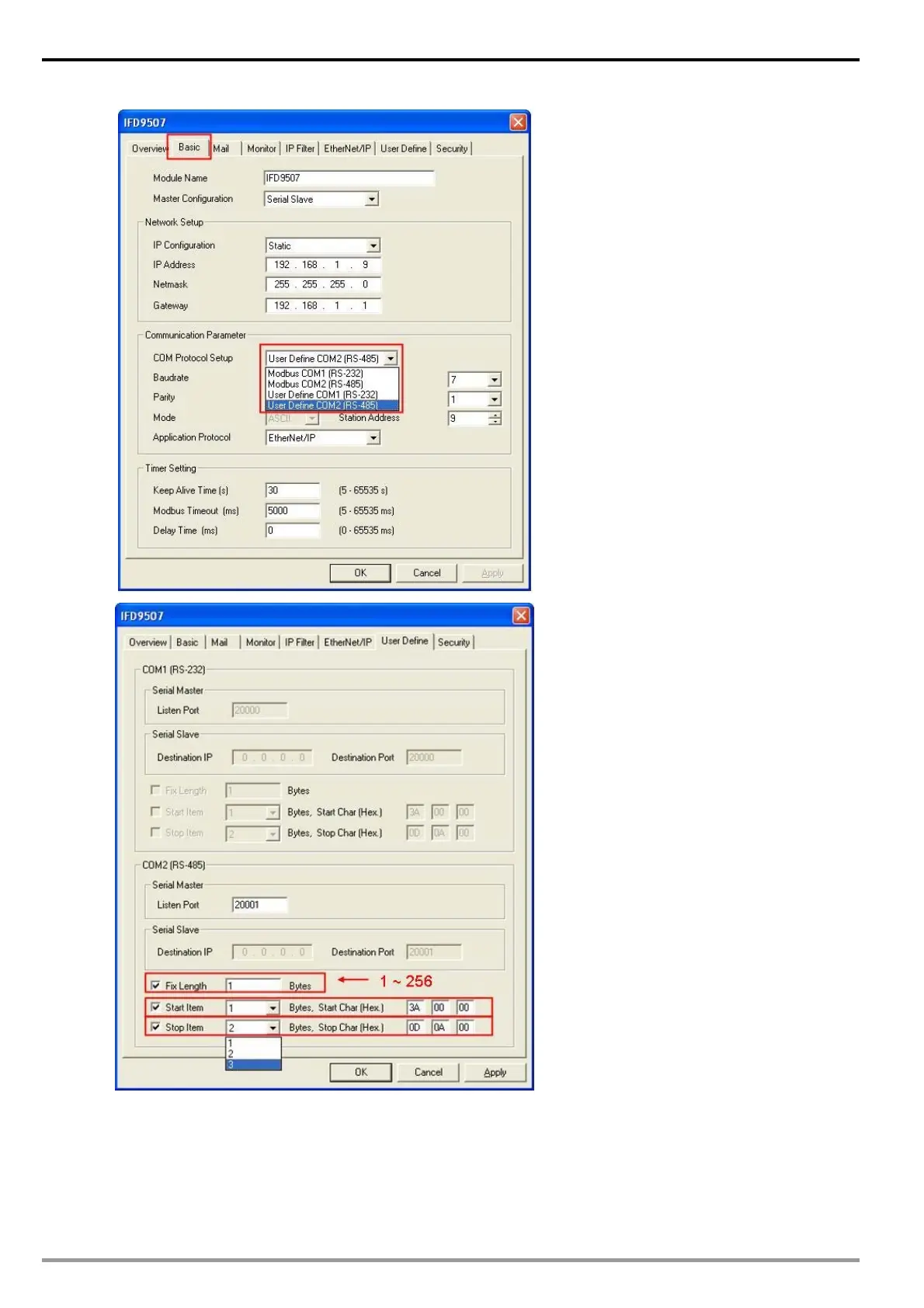924x1308 pixels.
Task: Adjust Station Address spinner arrows
Action: pyautogui.click(x=495, y=419)
